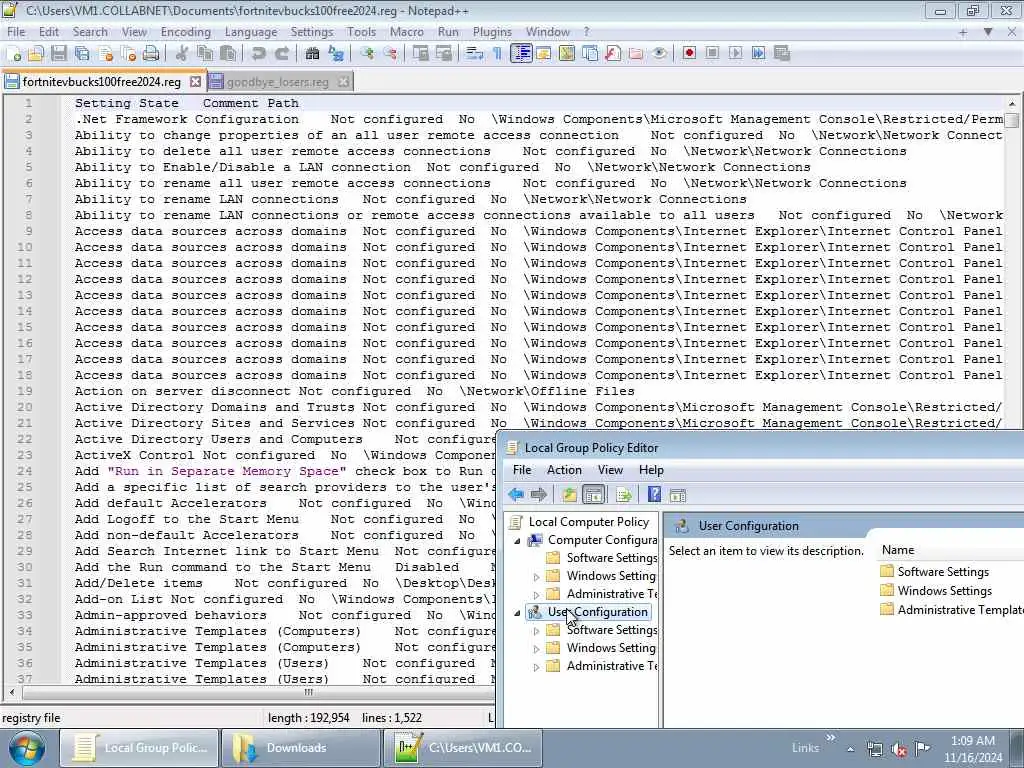Switch to the goodbye_losers.reg tab

pos(280,82)
